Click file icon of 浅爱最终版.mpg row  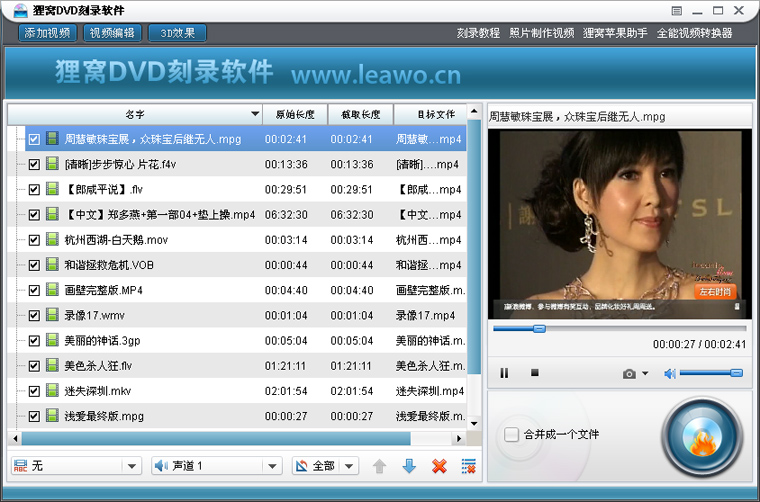tap(52, 416)
